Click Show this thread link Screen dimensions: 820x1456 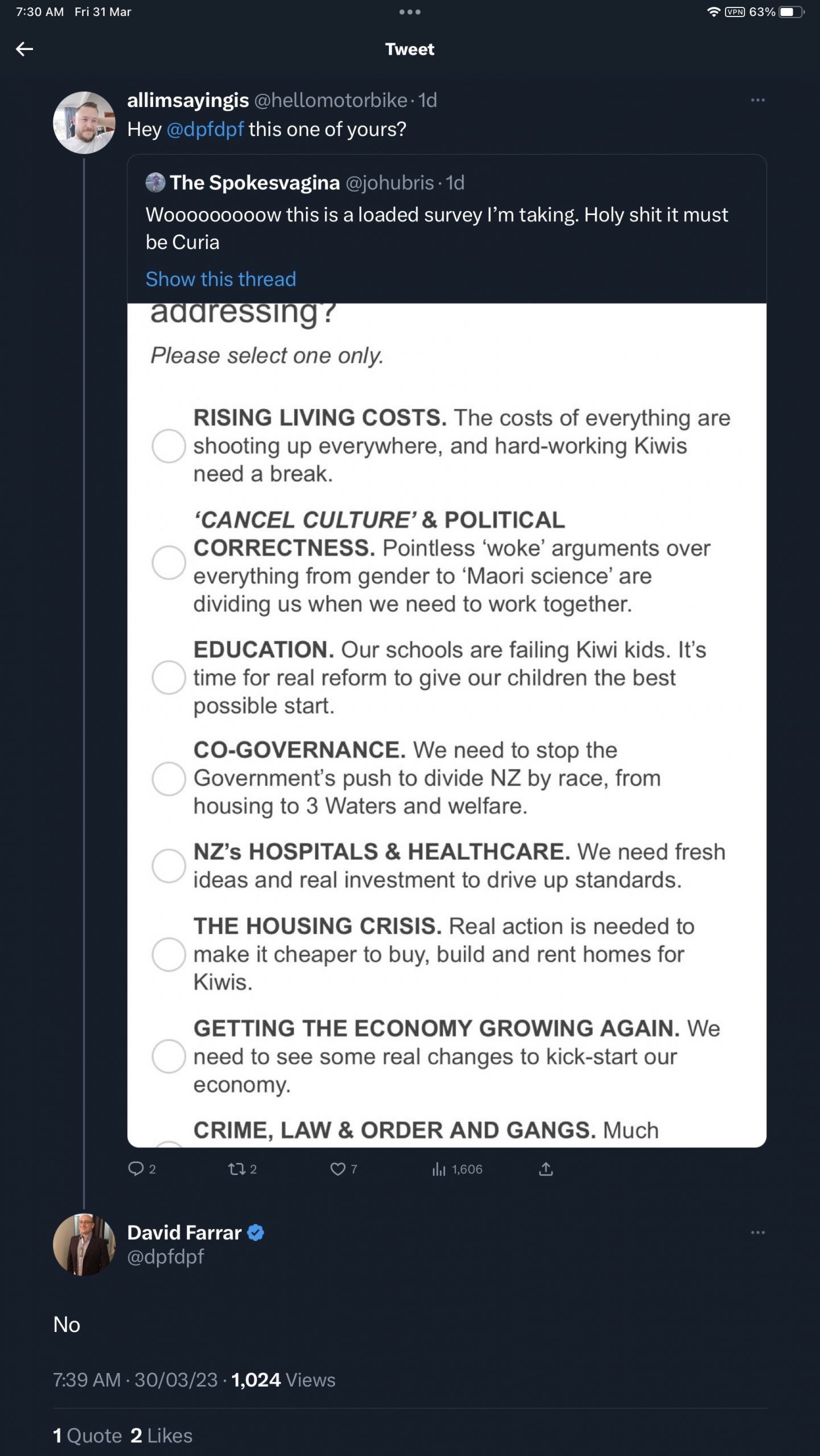pos(221,279)
